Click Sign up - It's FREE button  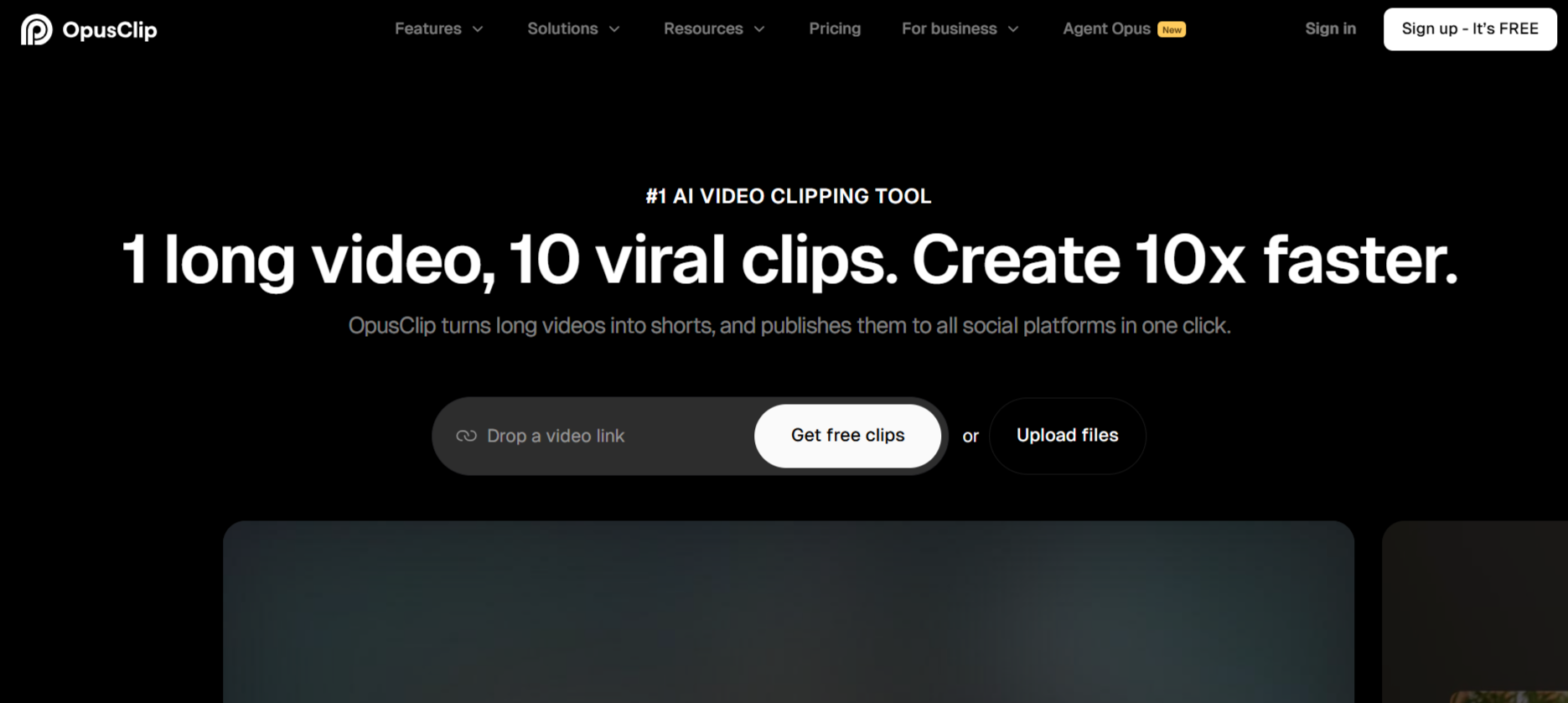pyautogui.click(x=1470, y=29)
